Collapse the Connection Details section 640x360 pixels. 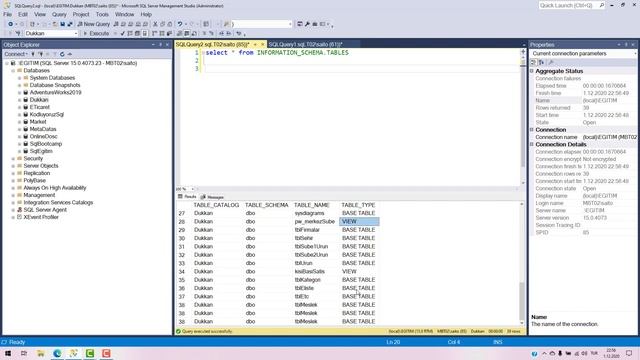[x=532, y=144]
